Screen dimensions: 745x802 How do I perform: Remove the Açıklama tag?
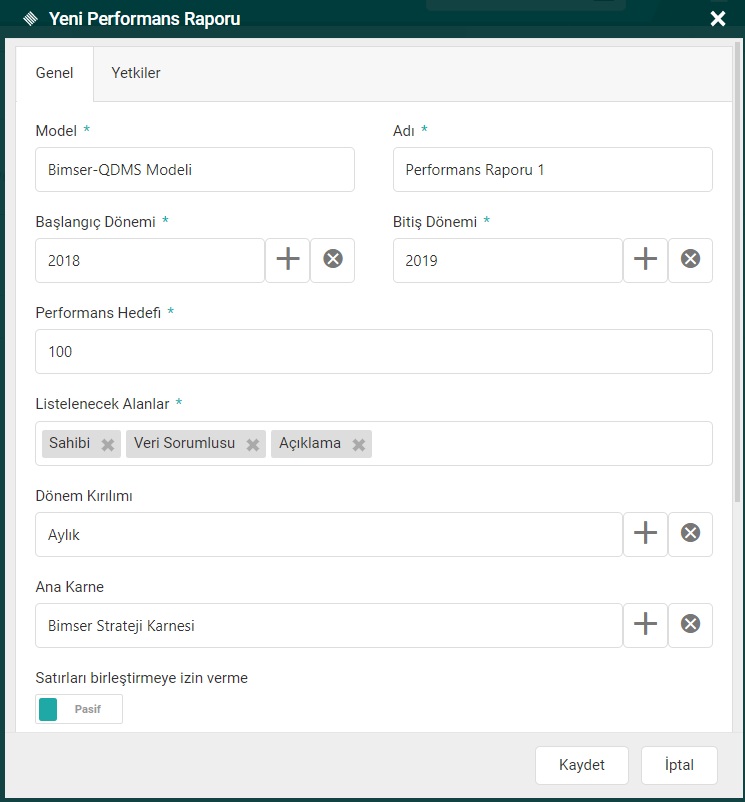(358, 445)
